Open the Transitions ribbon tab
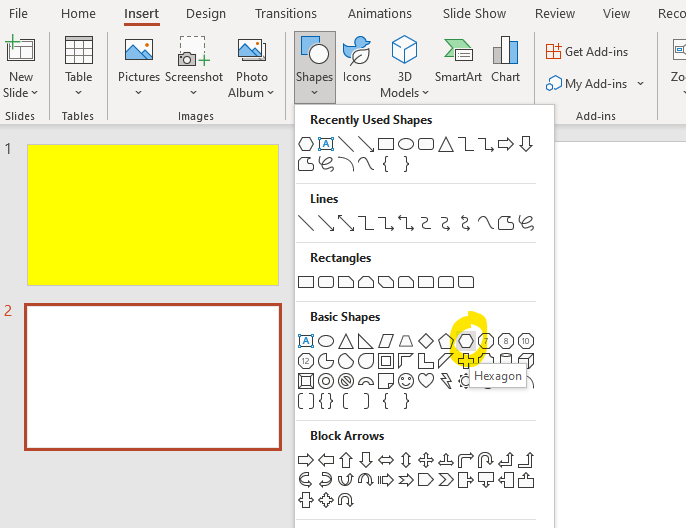Image resolution: width=686 pixels, height=528 pixels. (x=286, y=14)
